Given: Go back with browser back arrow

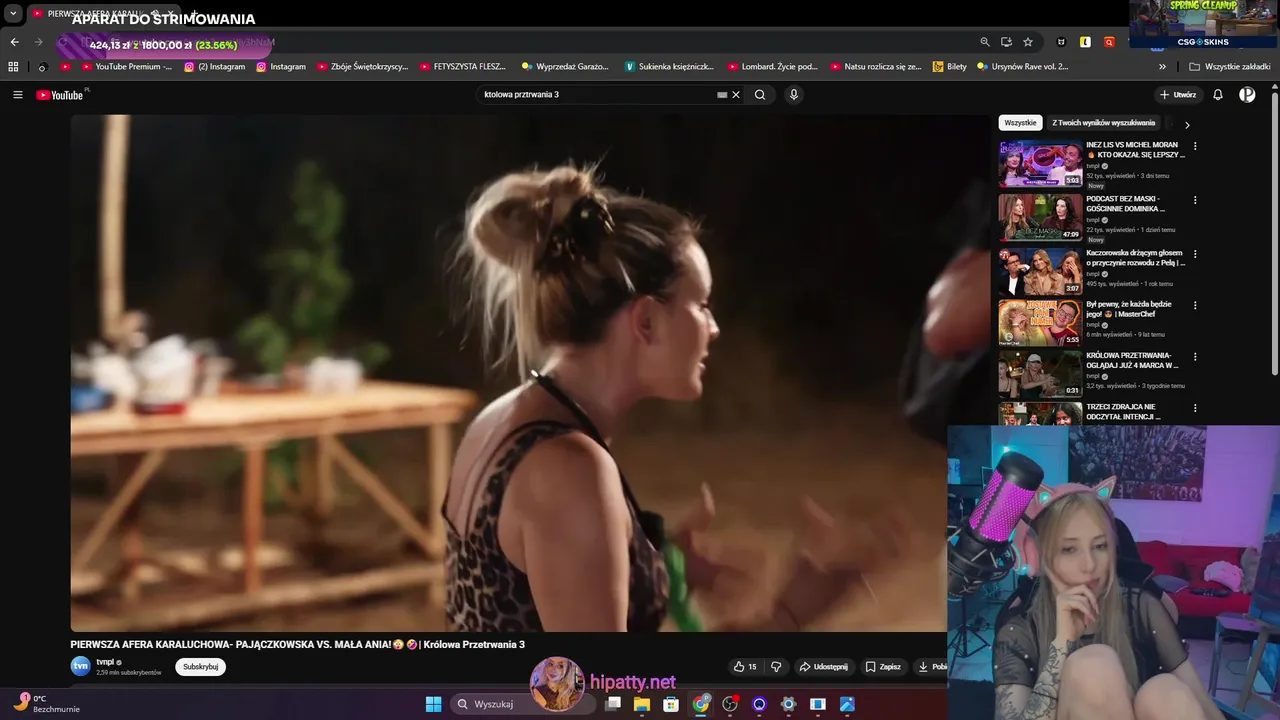Looking at the screenshot, I should pyautogui.click(x=14, y=42).
